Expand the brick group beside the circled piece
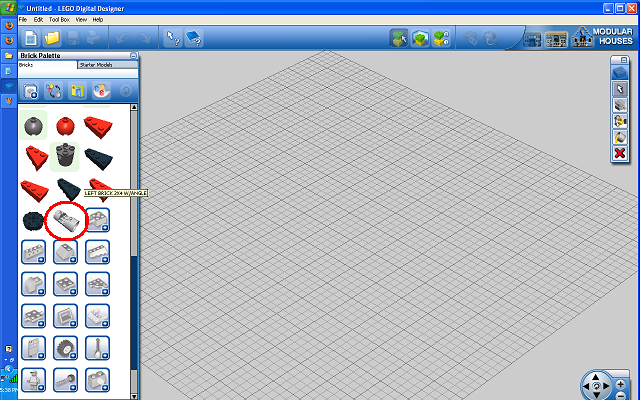 [x=98, y=220]
